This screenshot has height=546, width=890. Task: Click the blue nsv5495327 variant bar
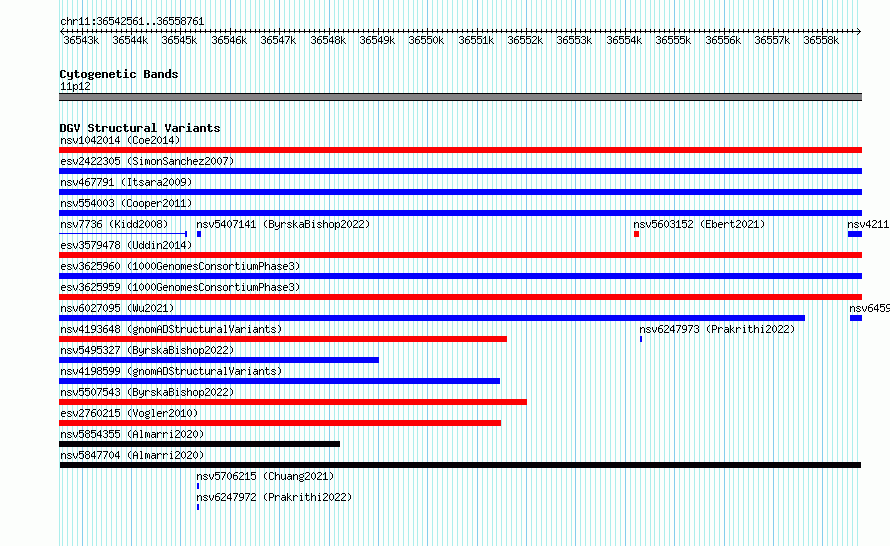pos(219,360)
